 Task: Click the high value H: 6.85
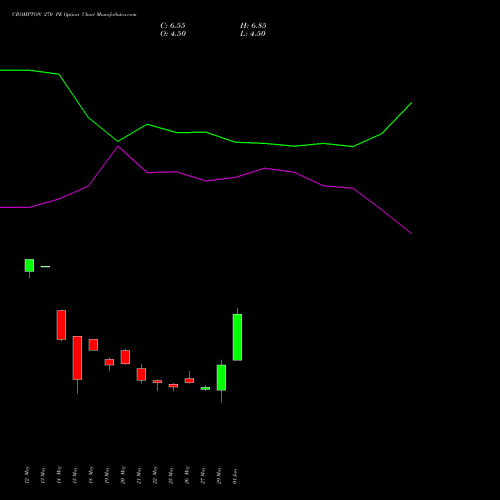tap(253, 26)
